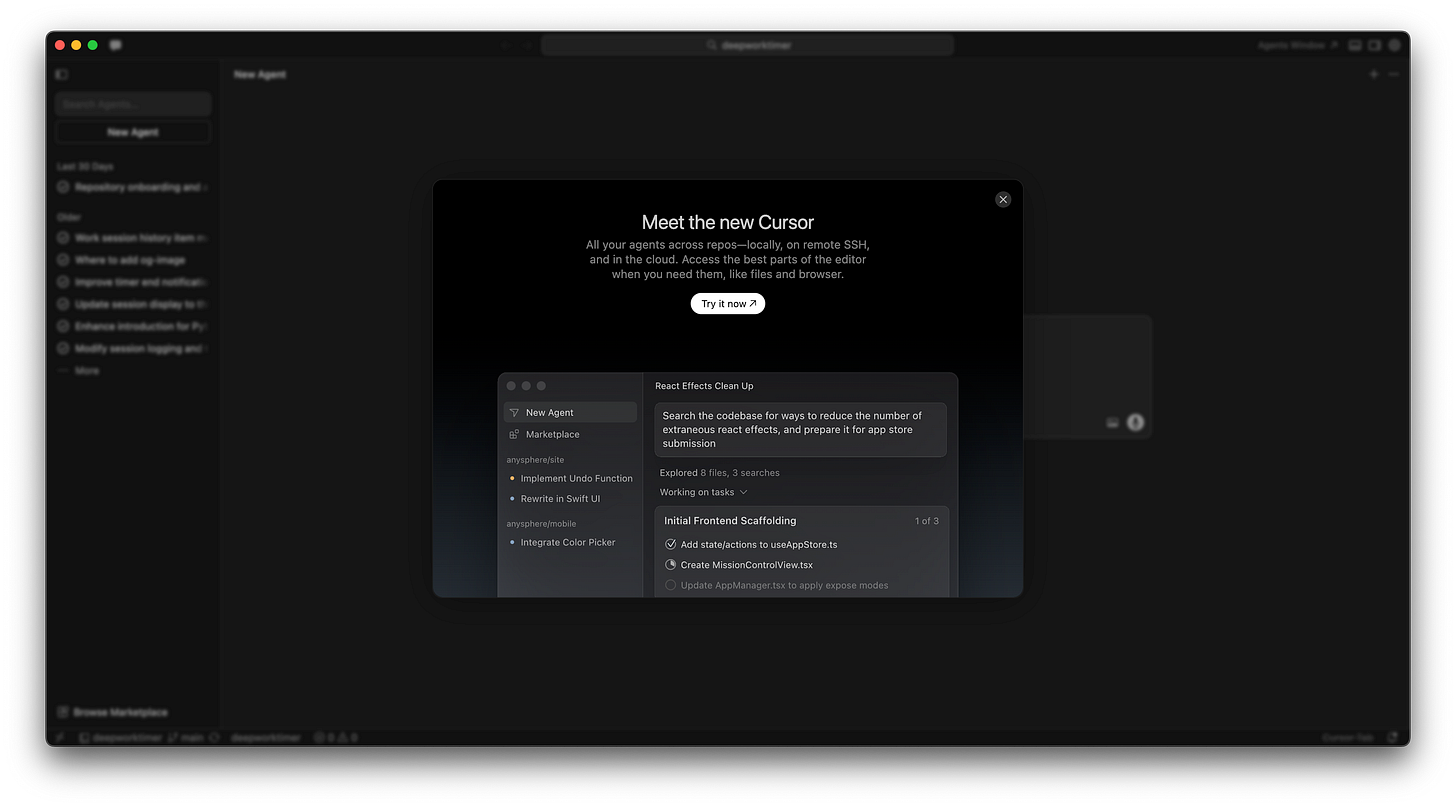Image resolution: width=1456 pixels, height=807 pixels.
Task: Click the anysphere/mobile group label
Action: (x=541, y=523)
